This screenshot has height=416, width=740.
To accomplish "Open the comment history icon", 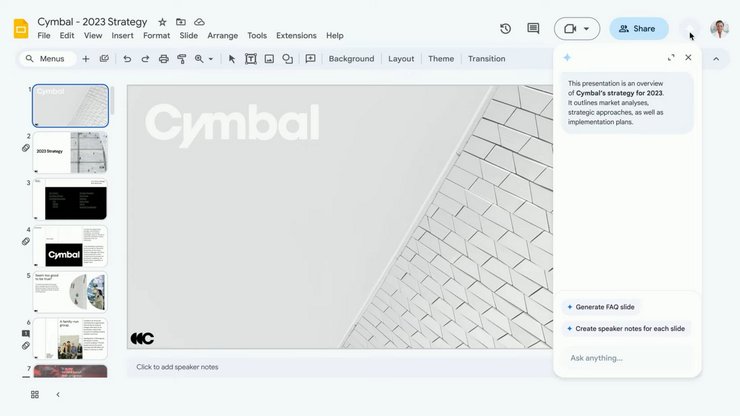I will point(533,29).
